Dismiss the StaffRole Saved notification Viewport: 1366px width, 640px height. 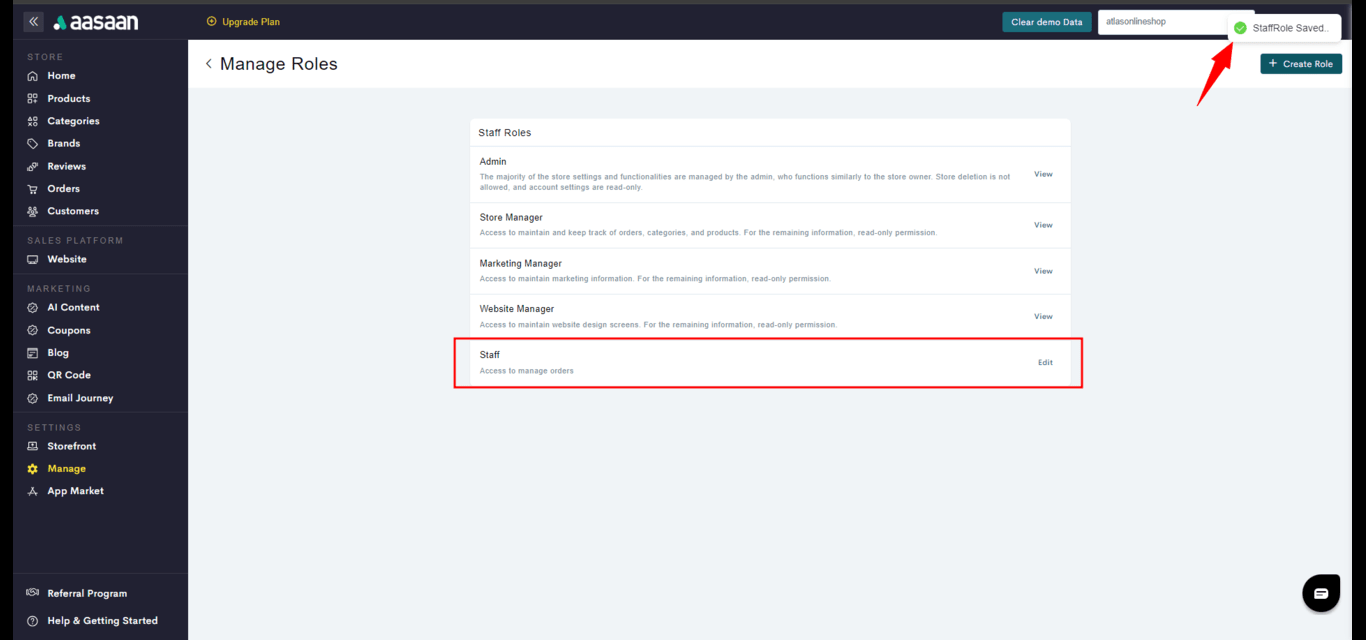[1284, 28]
